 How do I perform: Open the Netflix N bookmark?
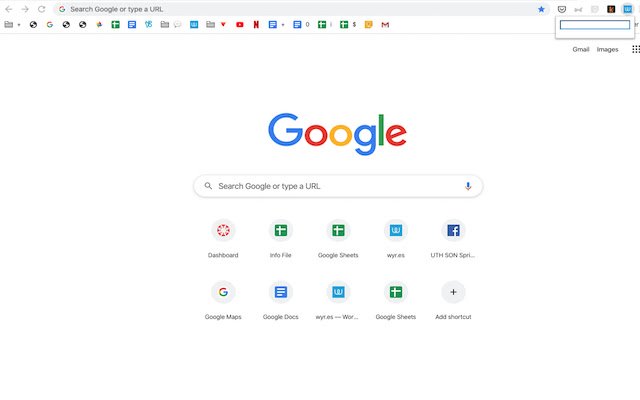click(x=256, y=24)
